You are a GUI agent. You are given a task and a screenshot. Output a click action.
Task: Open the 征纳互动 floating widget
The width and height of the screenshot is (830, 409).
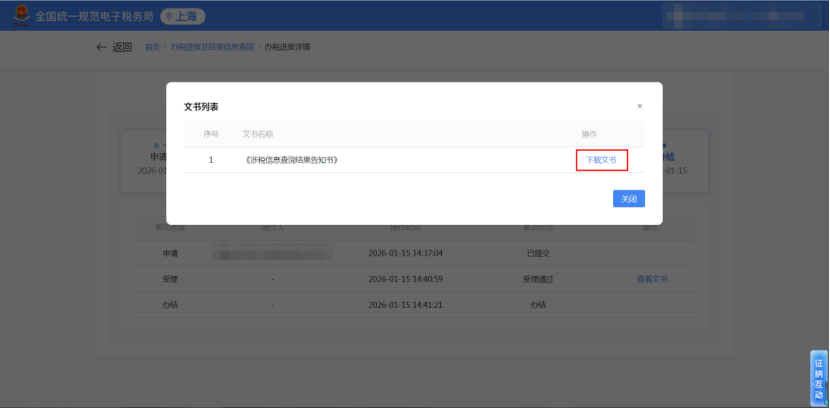click(818, 378)
